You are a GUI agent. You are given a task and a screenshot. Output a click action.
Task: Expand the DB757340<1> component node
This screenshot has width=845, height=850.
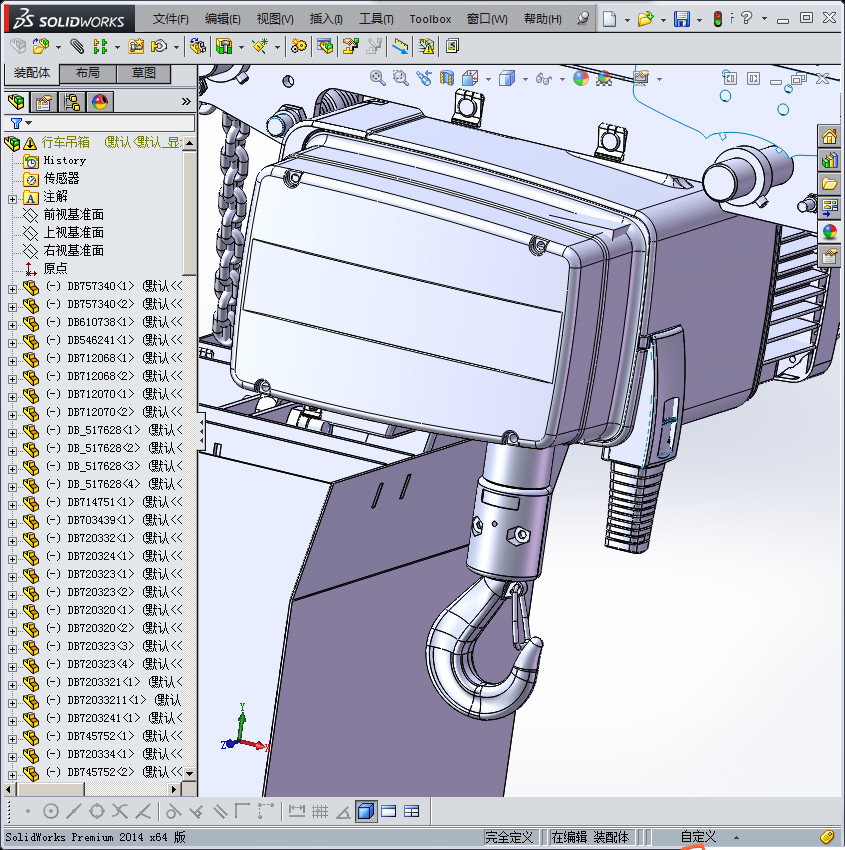tap(12, 288)
